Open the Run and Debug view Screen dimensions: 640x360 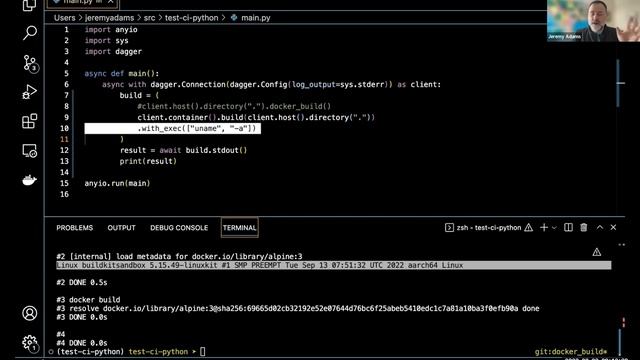[29, 91]
